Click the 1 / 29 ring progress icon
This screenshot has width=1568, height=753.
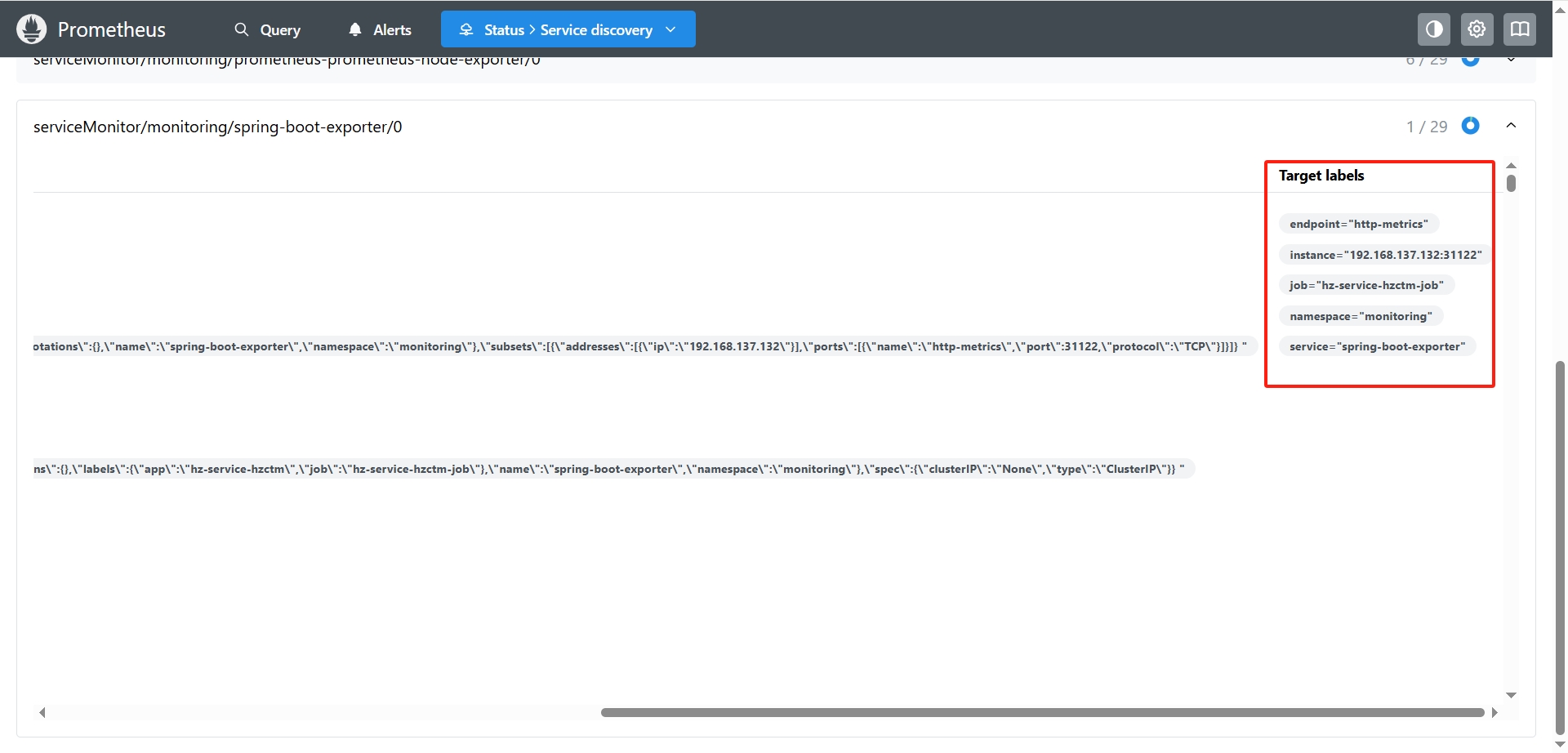(x=1470, y=126)
